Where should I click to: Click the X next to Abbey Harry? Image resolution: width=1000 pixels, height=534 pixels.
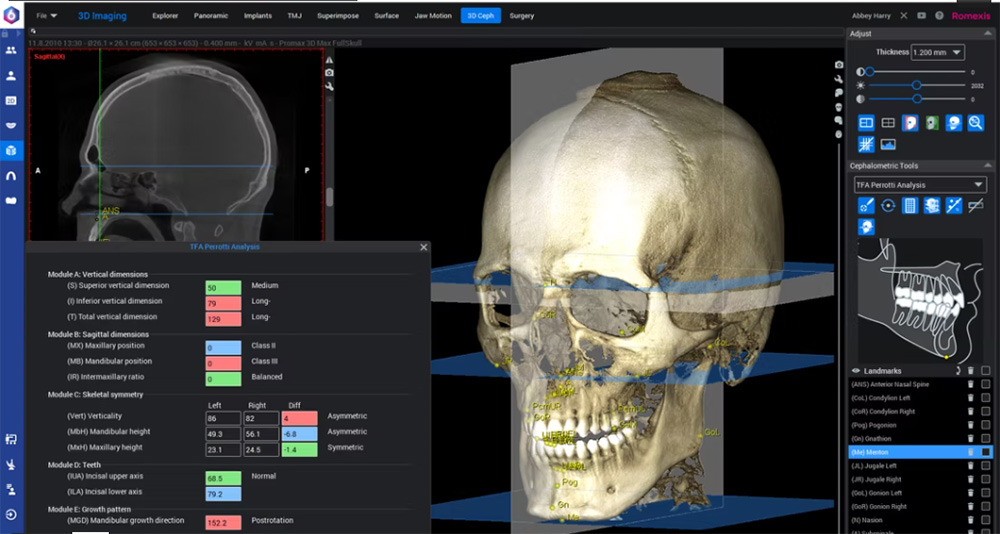[x=904, y=15]
